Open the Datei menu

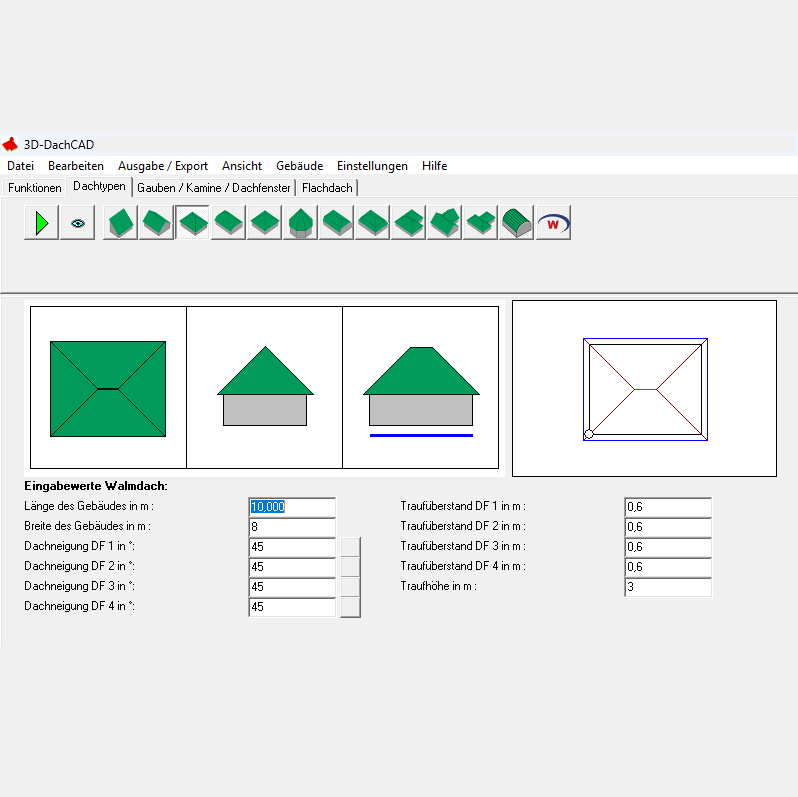[20, 166]
